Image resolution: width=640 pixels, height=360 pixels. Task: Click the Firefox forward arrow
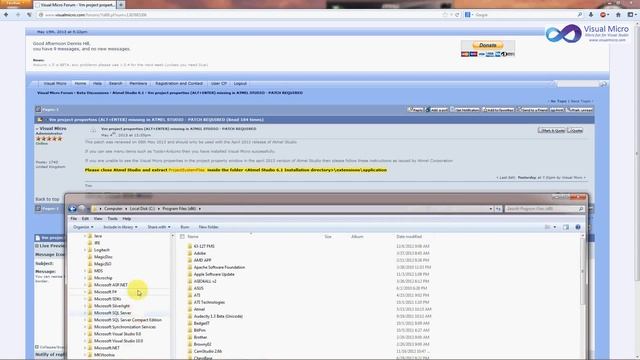18,15
